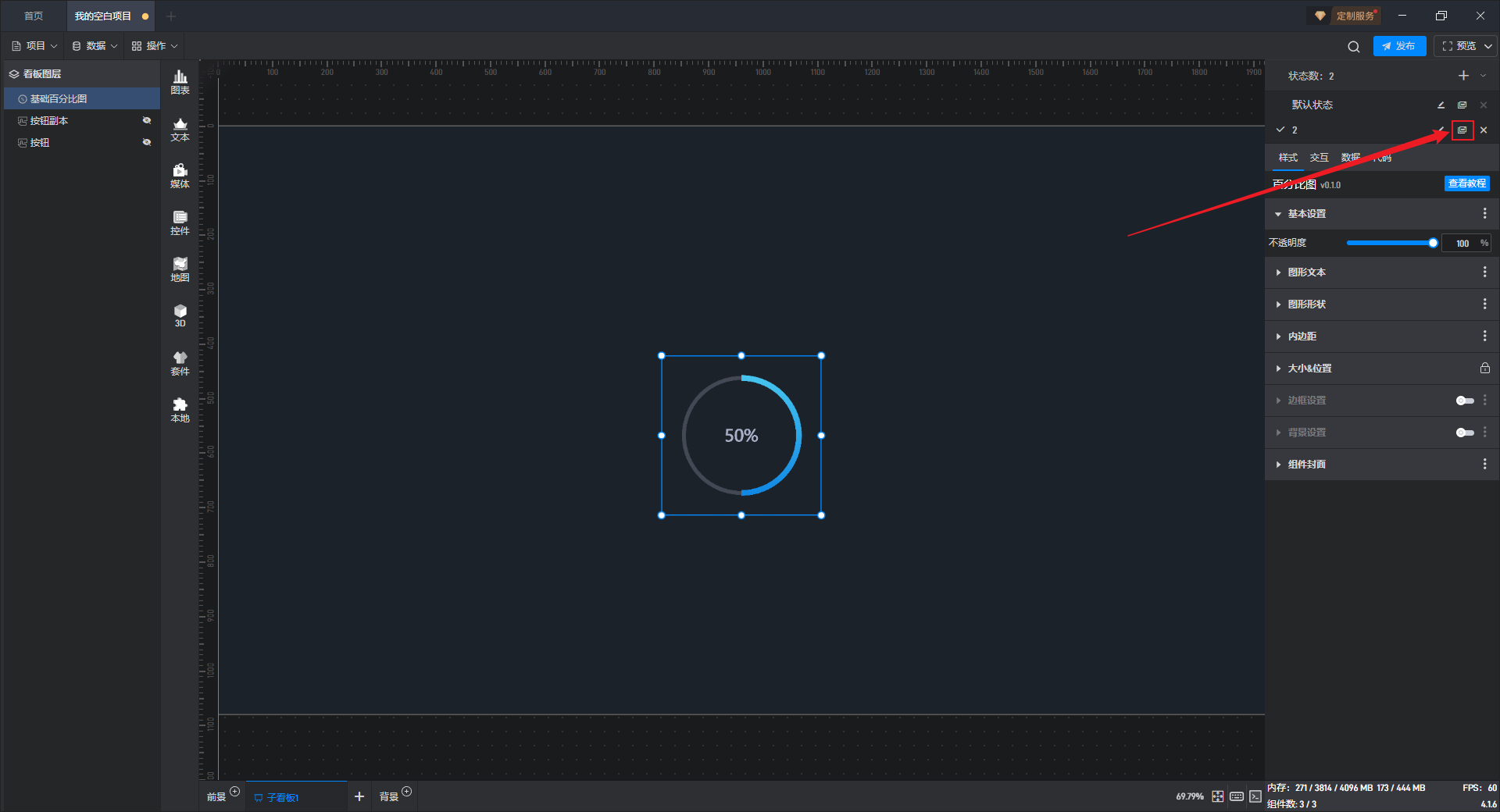This screenshot has width=1500, height=812.
Task: Open the 预览 preview dropdown arrow
Action: pos(1488,46)
